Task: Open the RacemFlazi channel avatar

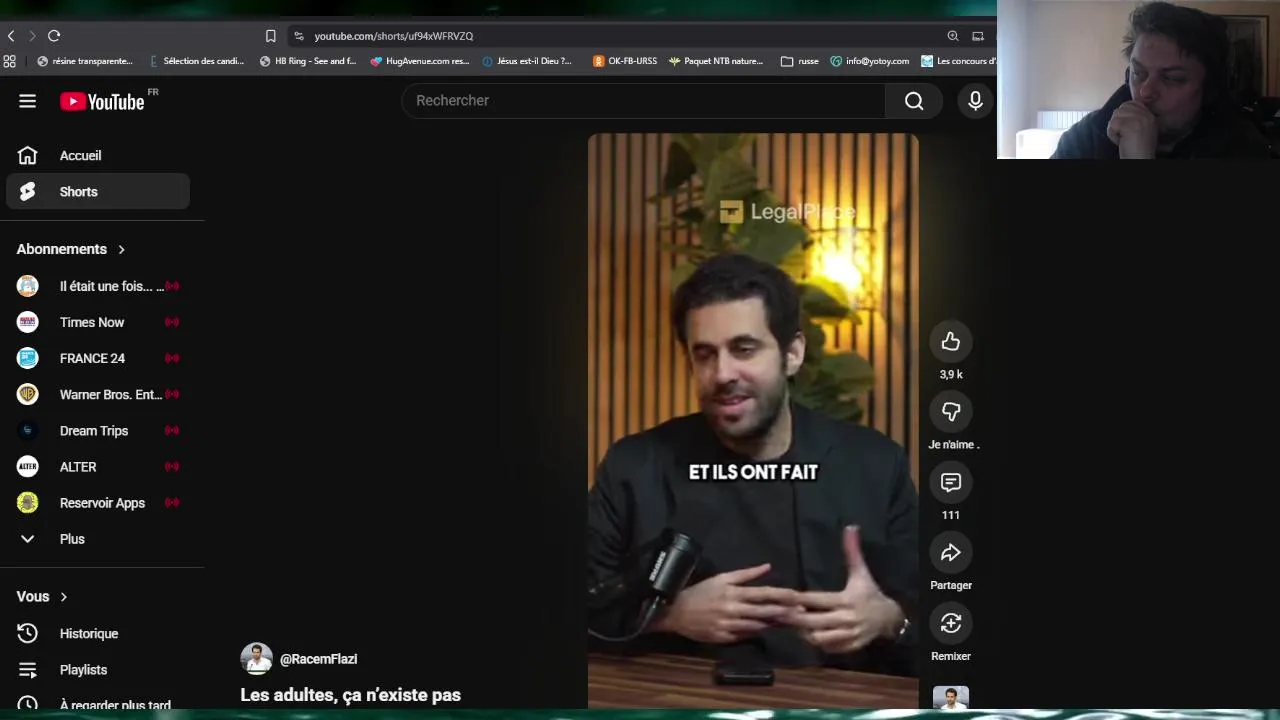Action: coord(257,659)
